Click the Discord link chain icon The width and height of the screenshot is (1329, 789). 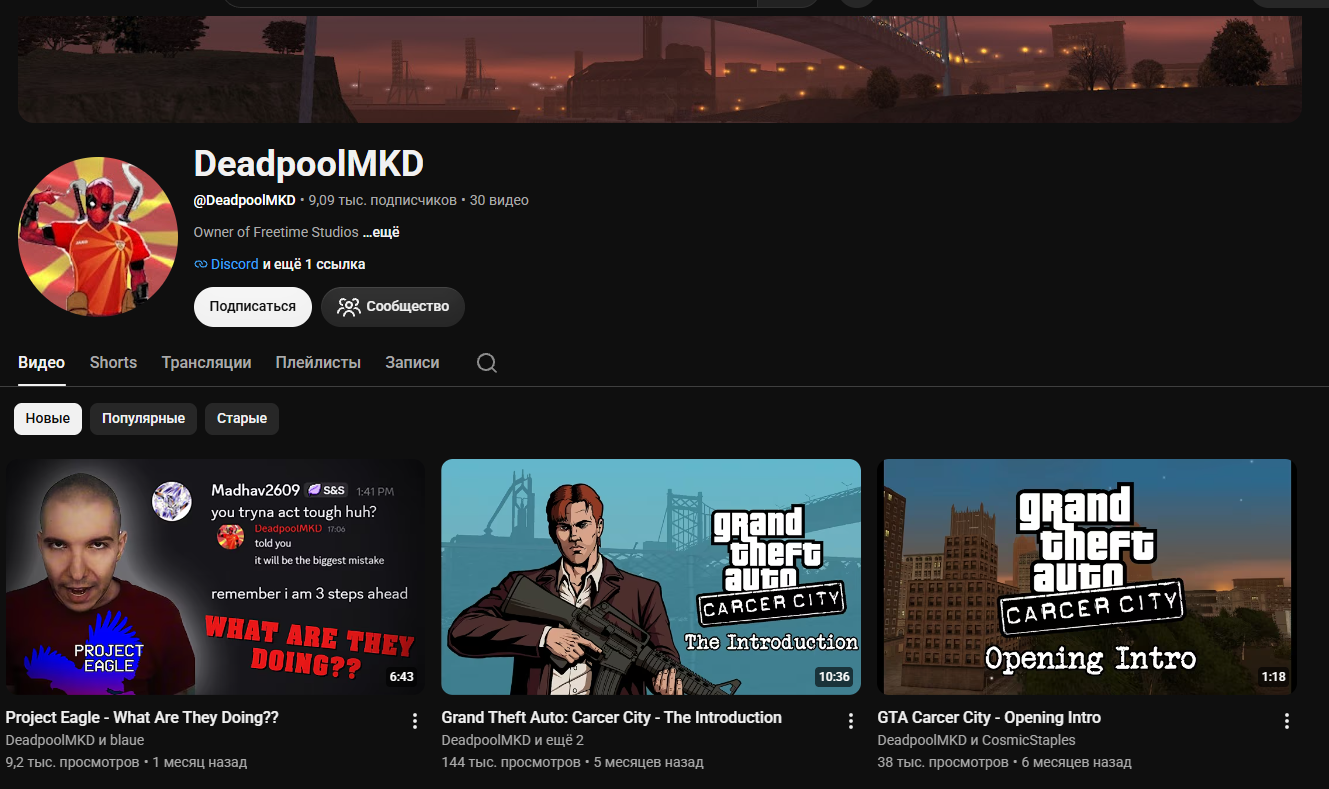click(200, 264)
